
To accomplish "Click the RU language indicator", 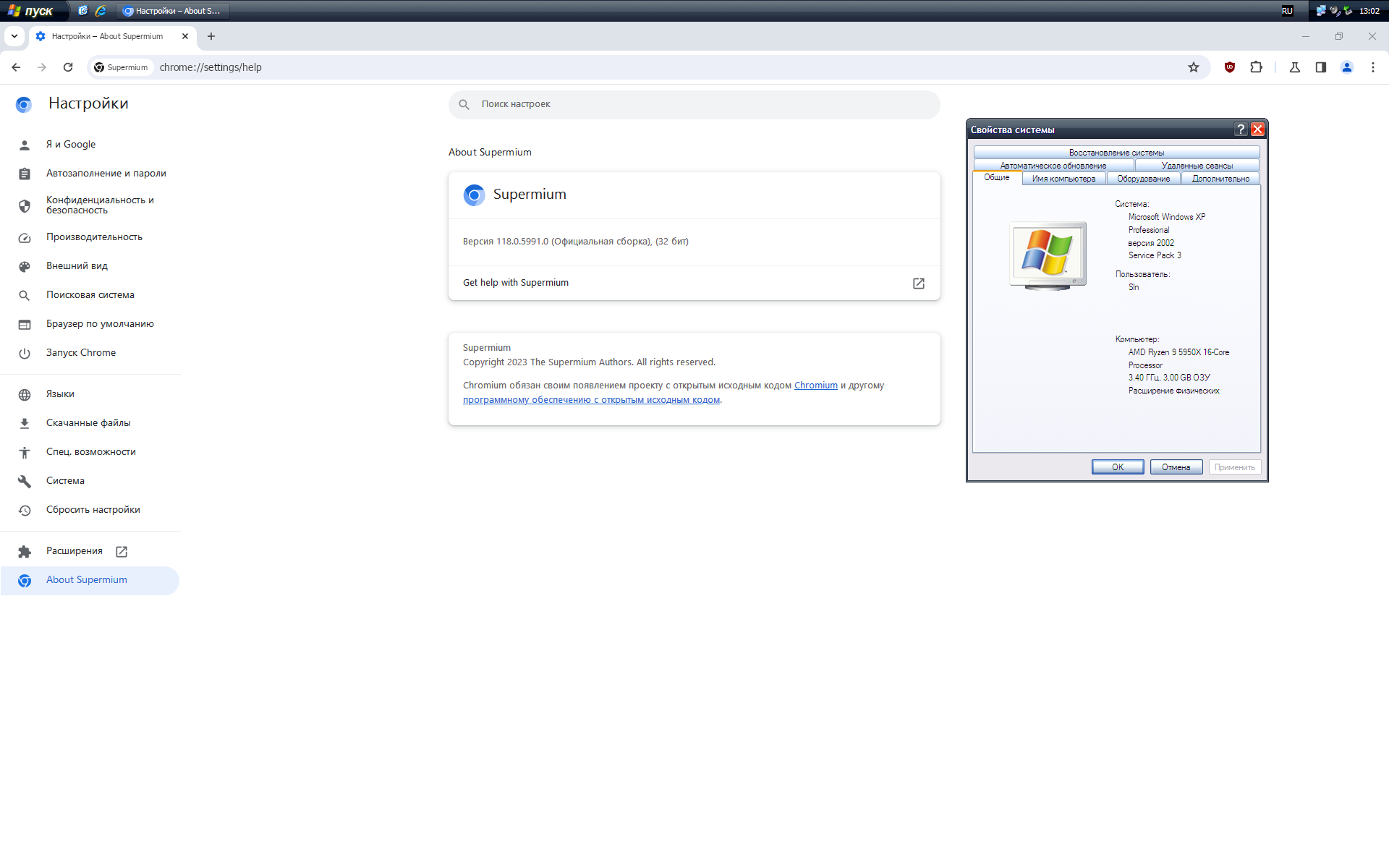I will pos(1287,11).
